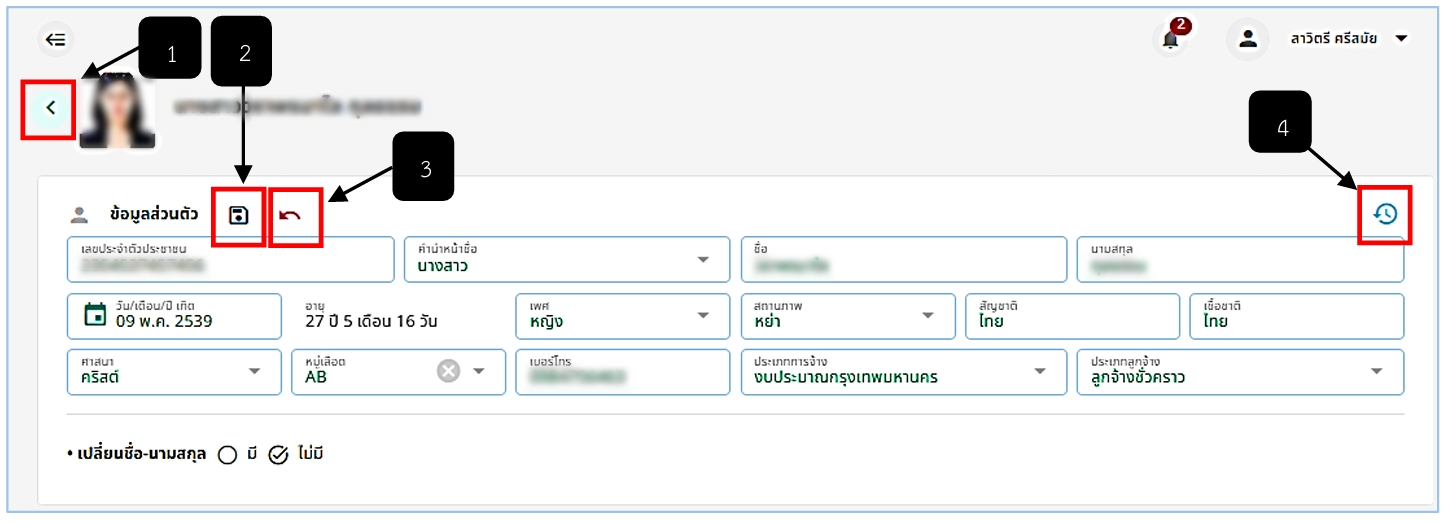Image resolution: width=1447 pixels, height=523 pixels.
Task: Undo changes with the red arrow icon
Action: click(x=290, y=215)
